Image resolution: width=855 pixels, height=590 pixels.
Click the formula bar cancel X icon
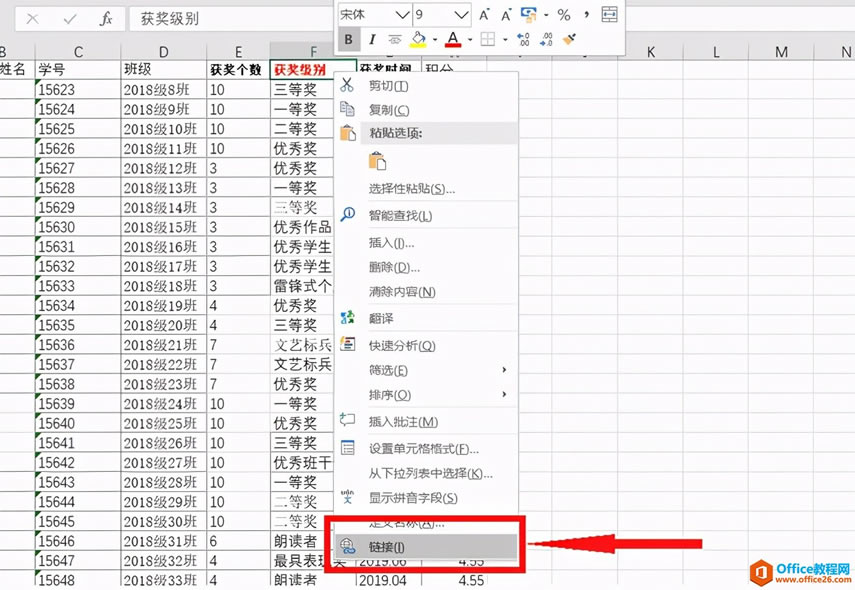point(33,19)
